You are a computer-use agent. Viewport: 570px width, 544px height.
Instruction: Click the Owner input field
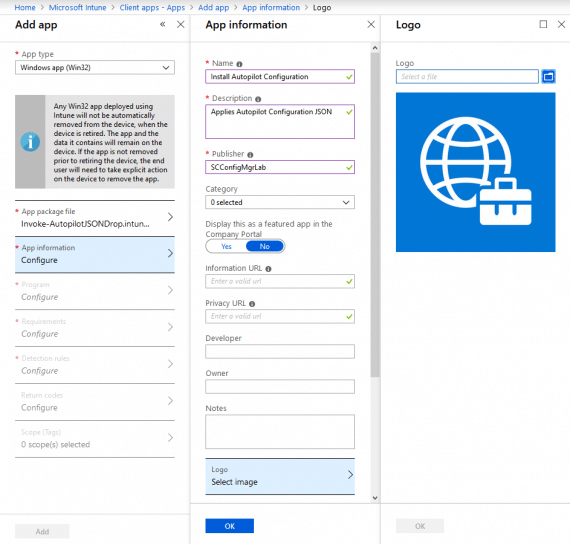pos(280,387)
